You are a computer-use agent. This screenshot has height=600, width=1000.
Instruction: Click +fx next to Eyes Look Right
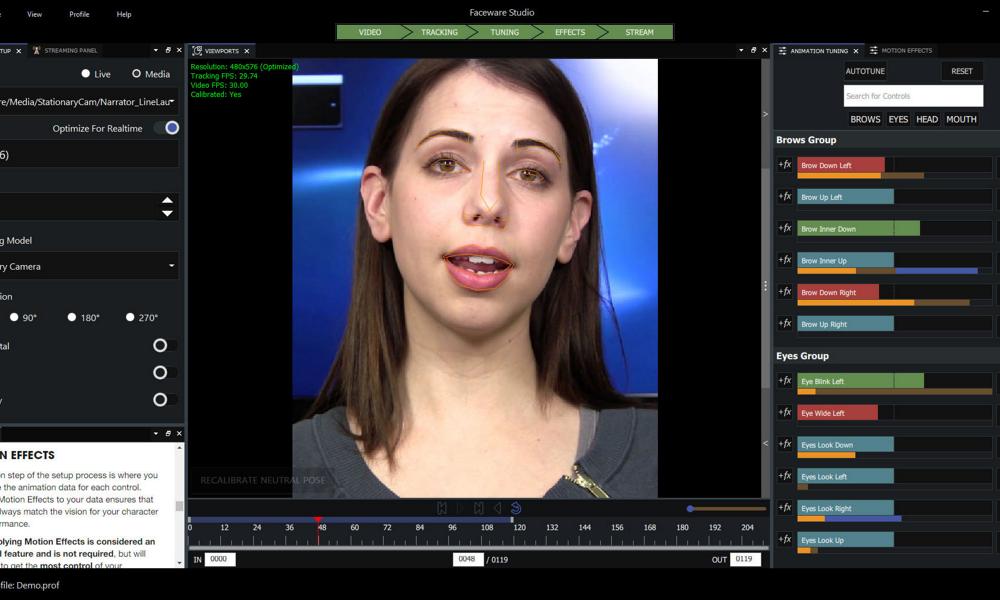tap(785, 508)
